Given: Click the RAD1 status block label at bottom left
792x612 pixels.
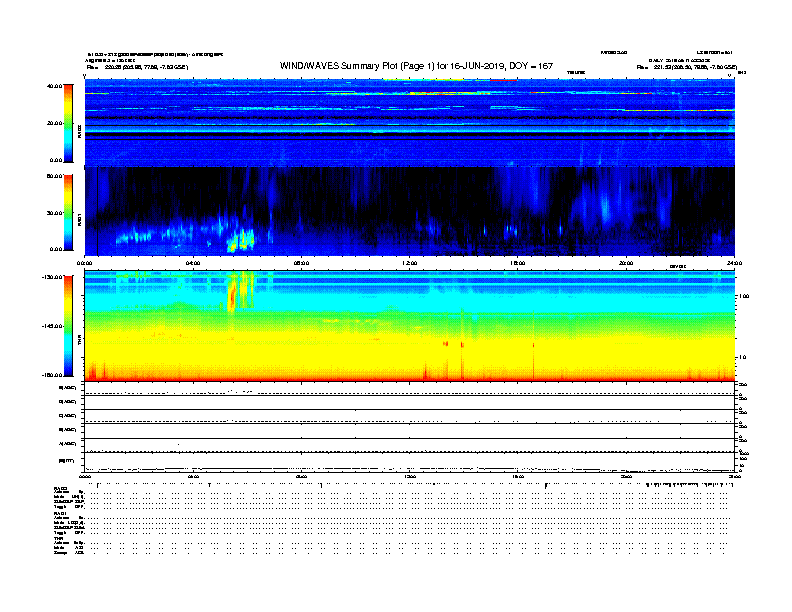Looking at the screenshot, I should pos(61,514).
